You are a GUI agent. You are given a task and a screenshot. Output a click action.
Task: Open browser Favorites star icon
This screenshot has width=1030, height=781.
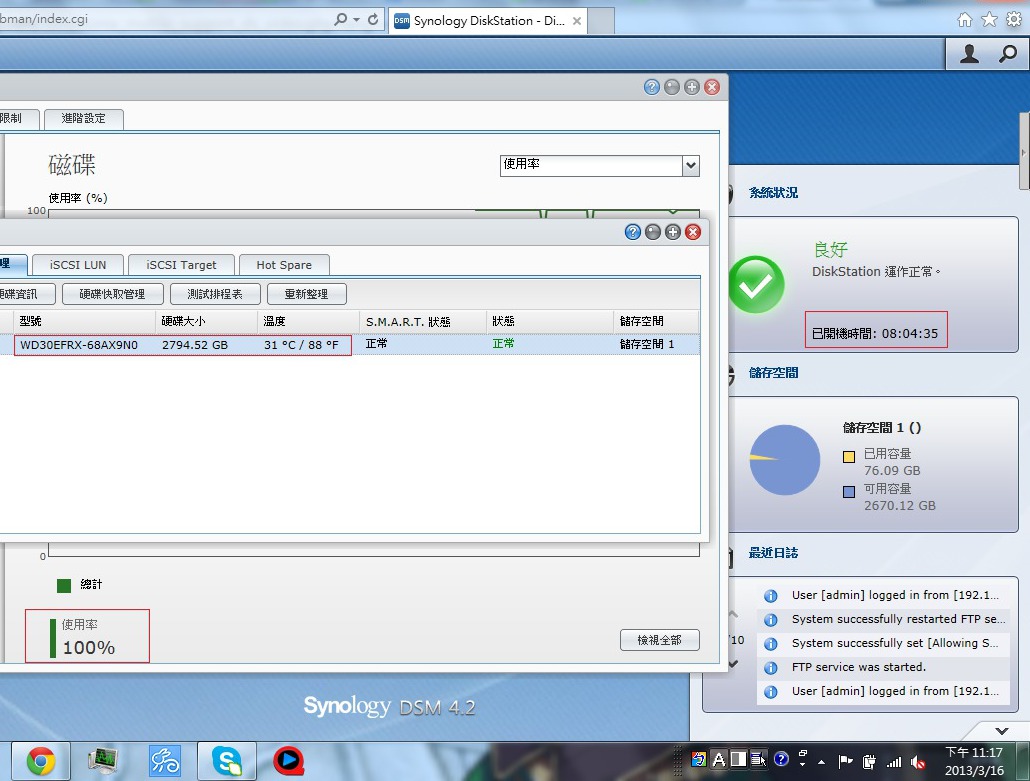pyautogui.click(x=989, y=20)
